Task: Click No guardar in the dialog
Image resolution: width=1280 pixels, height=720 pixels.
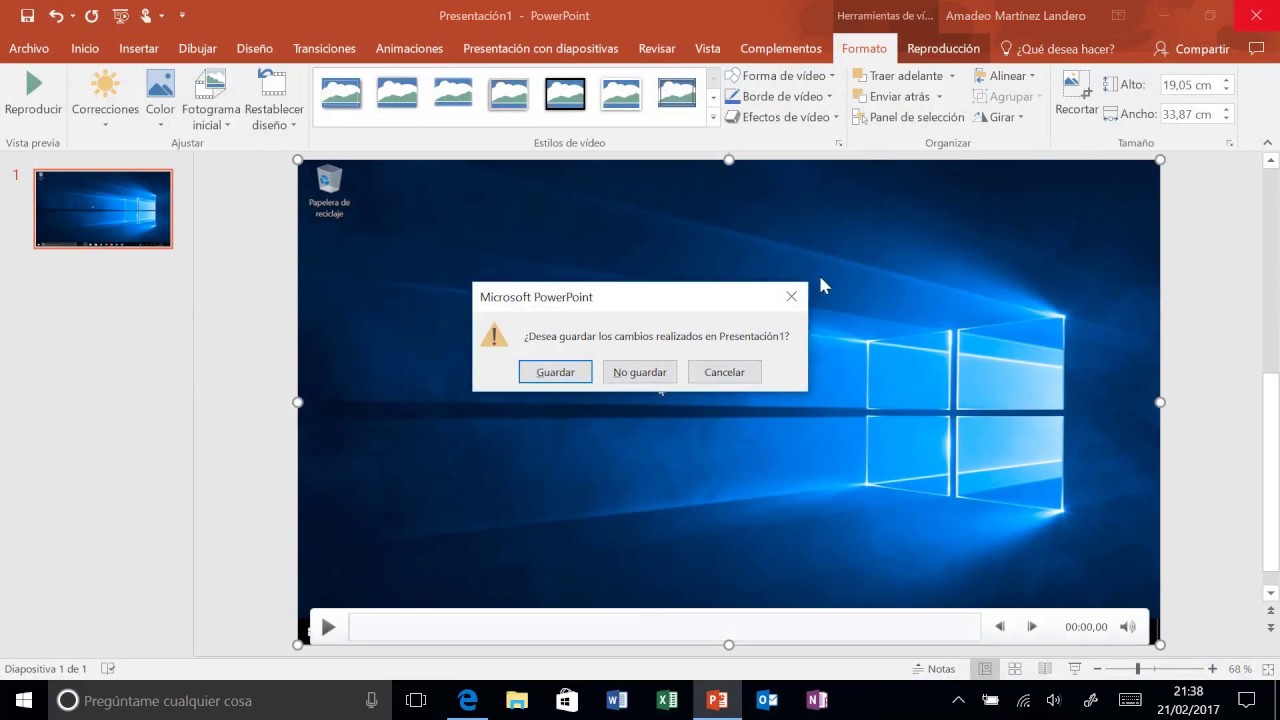Action: tap(640, 372)
